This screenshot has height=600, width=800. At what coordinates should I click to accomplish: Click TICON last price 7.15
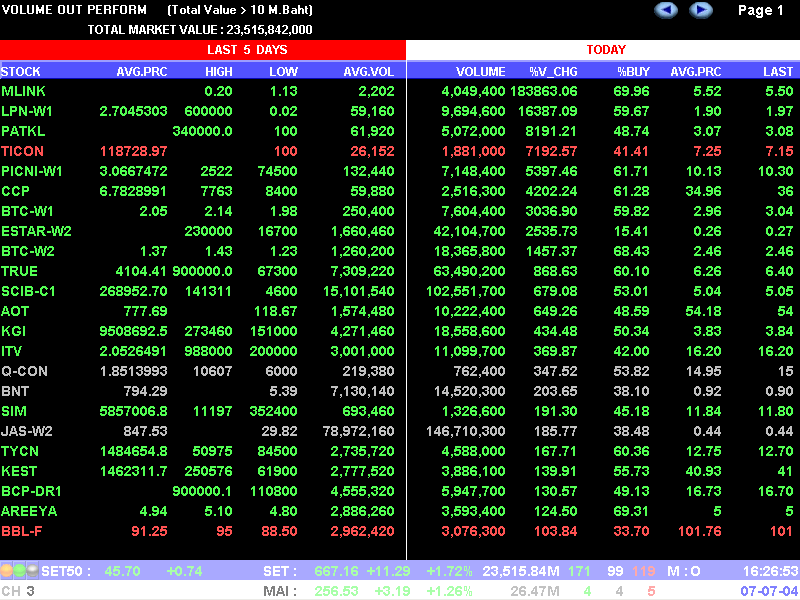tap(779, 151)
